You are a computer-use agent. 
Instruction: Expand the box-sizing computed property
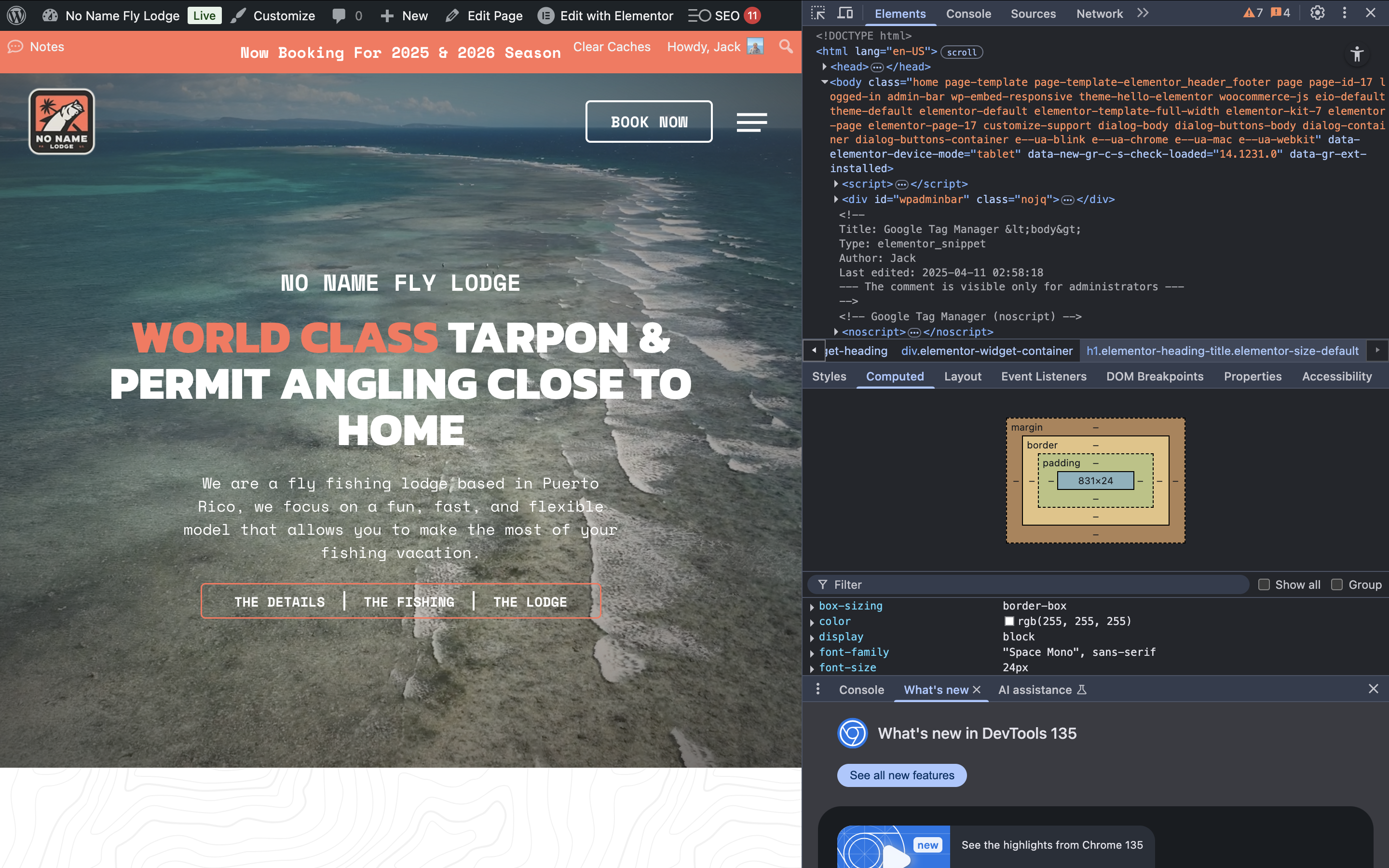click(812, 607)
